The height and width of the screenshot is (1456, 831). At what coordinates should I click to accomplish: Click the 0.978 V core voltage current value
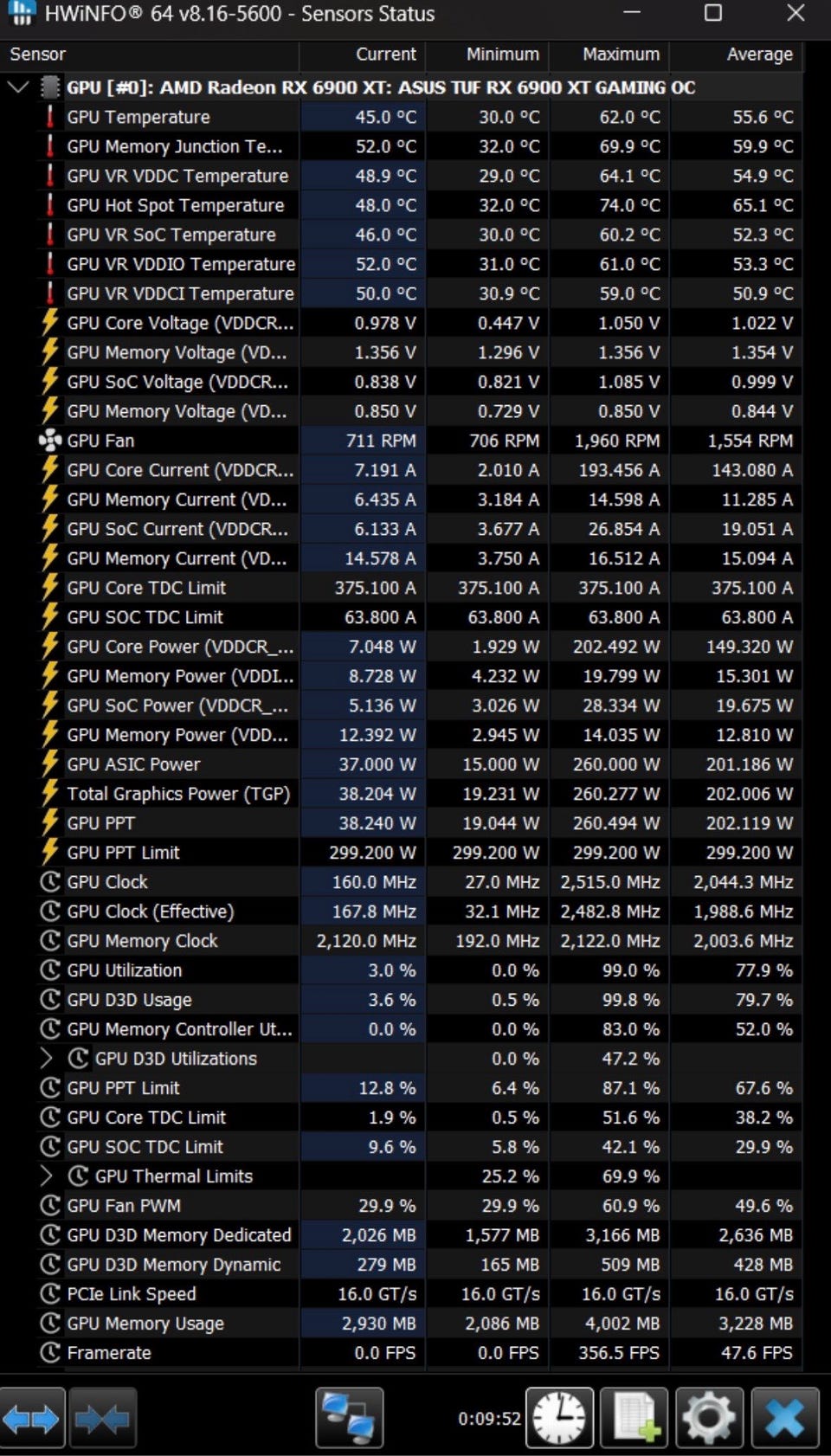point(385,323)
